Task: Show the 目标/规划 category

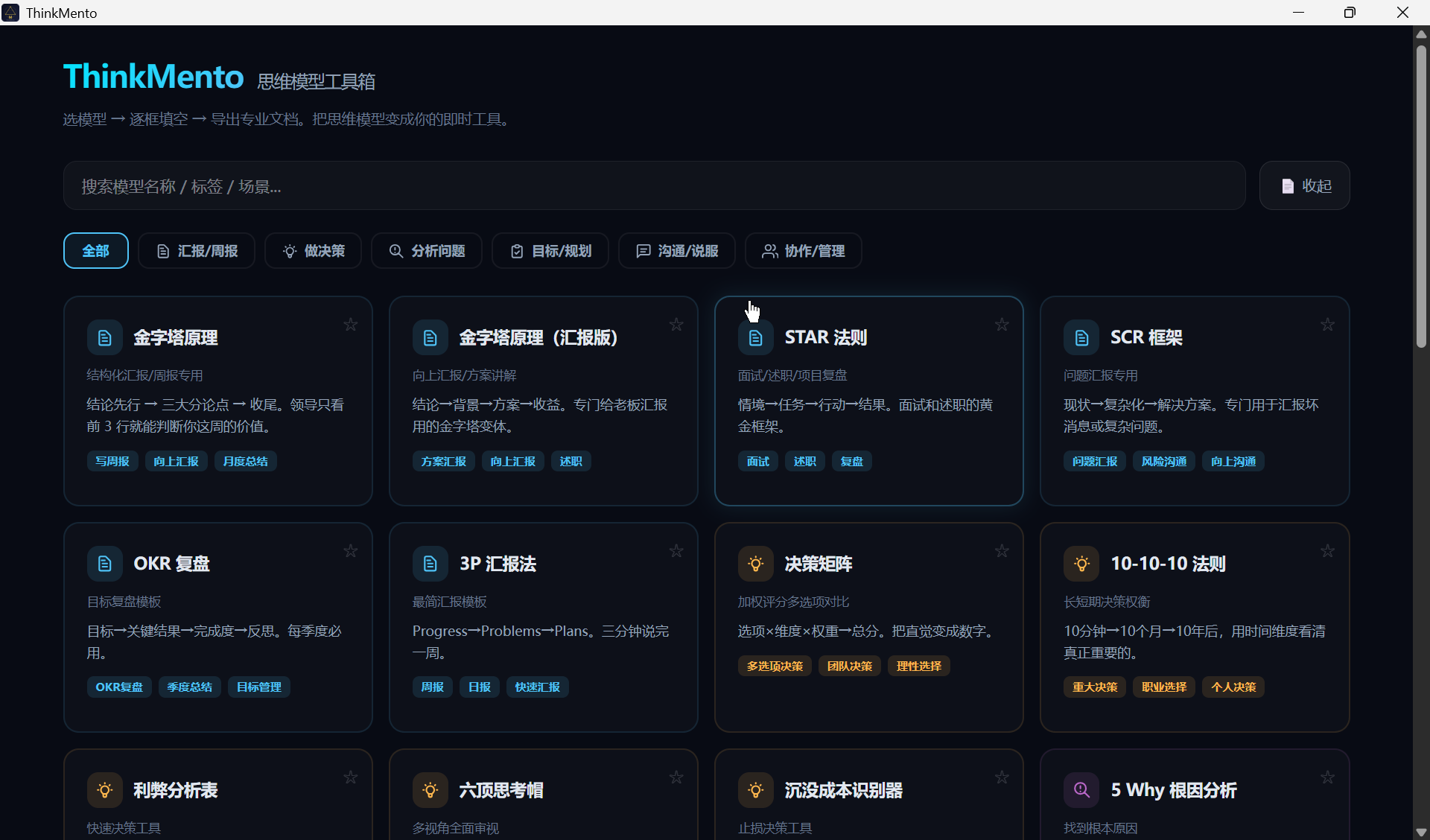Action: coord(550,251)
